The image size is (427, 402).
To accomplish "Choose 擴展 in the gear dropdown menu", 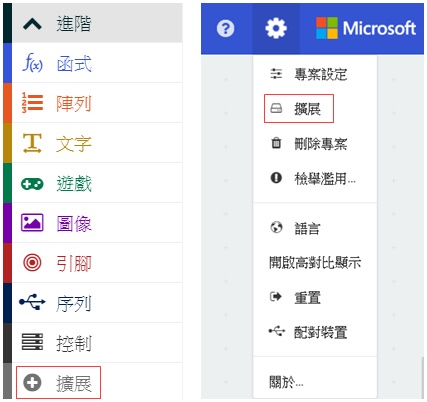I will [x=299, y=109].
